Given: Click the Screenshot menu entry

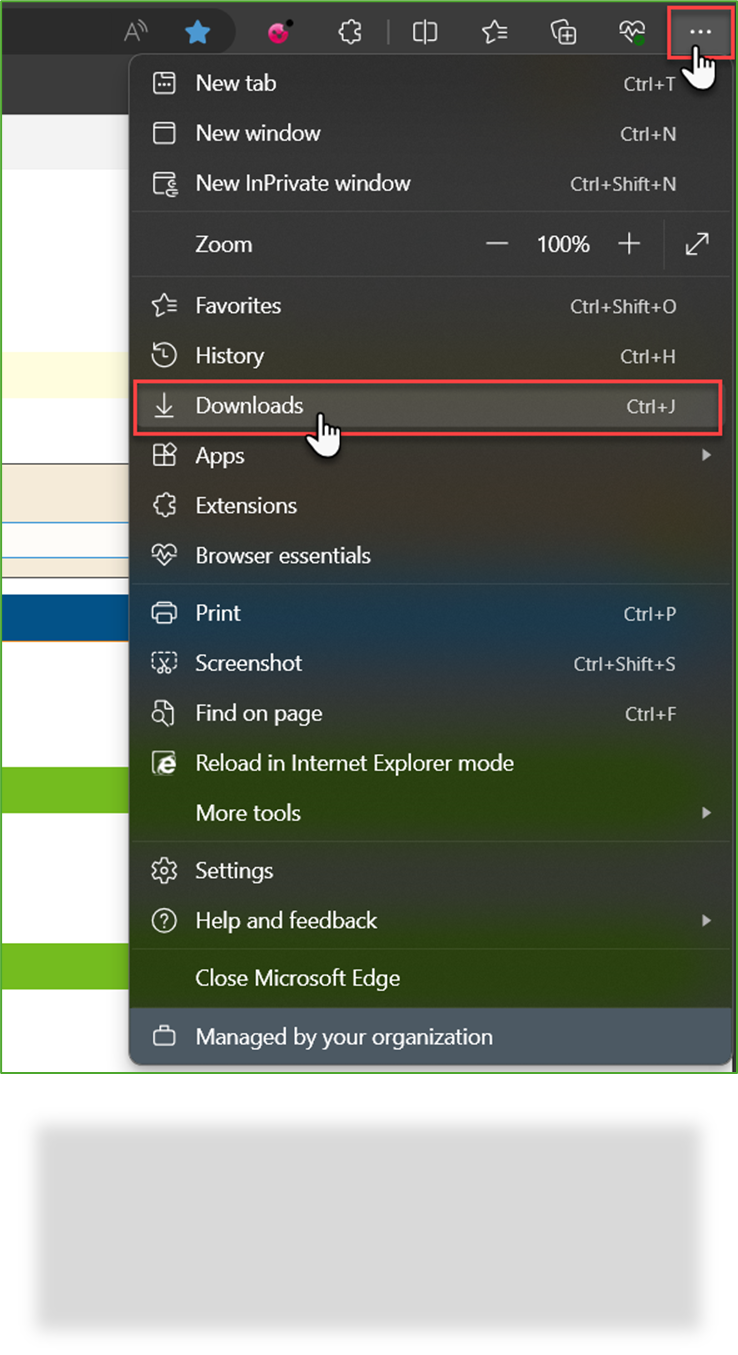Looking at the screenshot, I should click(x=248, y=663).
